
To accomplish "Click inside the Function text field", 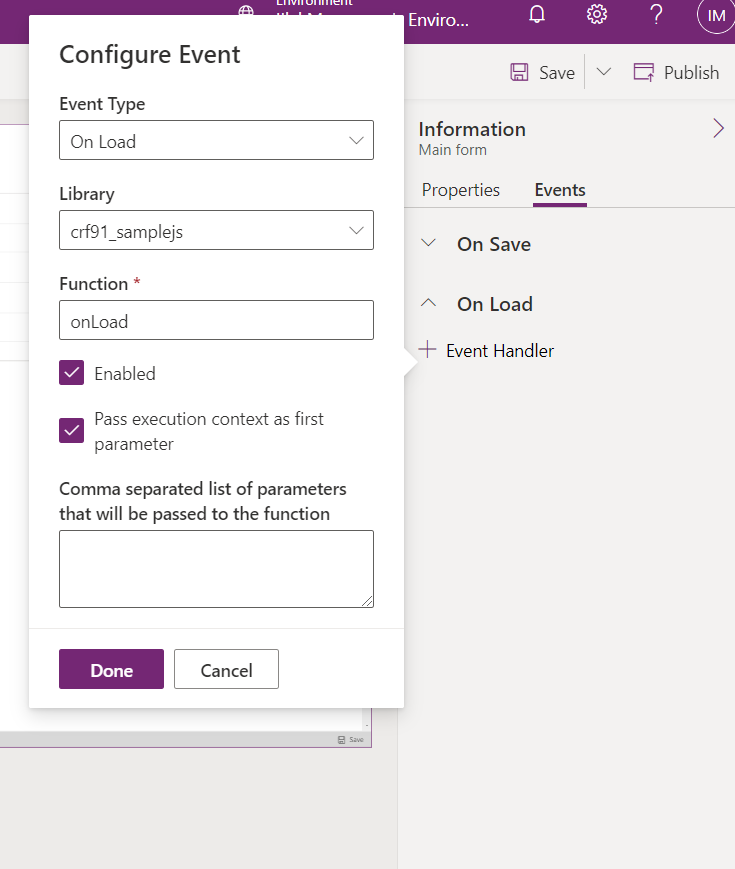I will click(x=216, y=320).
